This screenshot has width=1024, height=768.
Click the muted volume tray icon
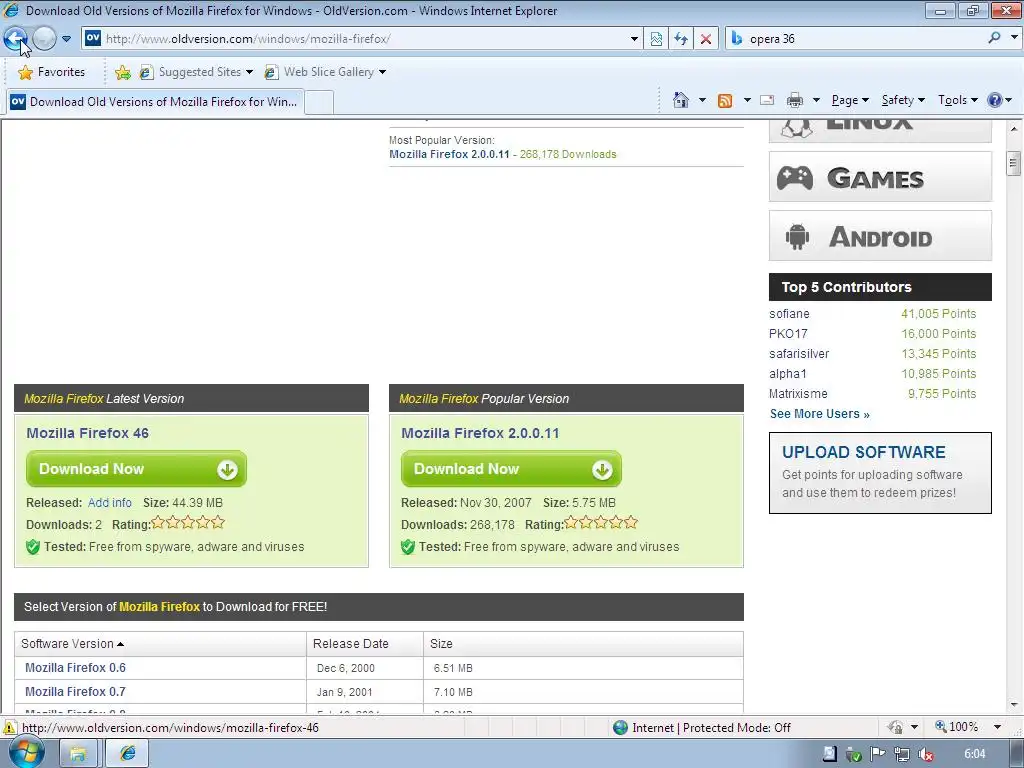coord(925,755)
